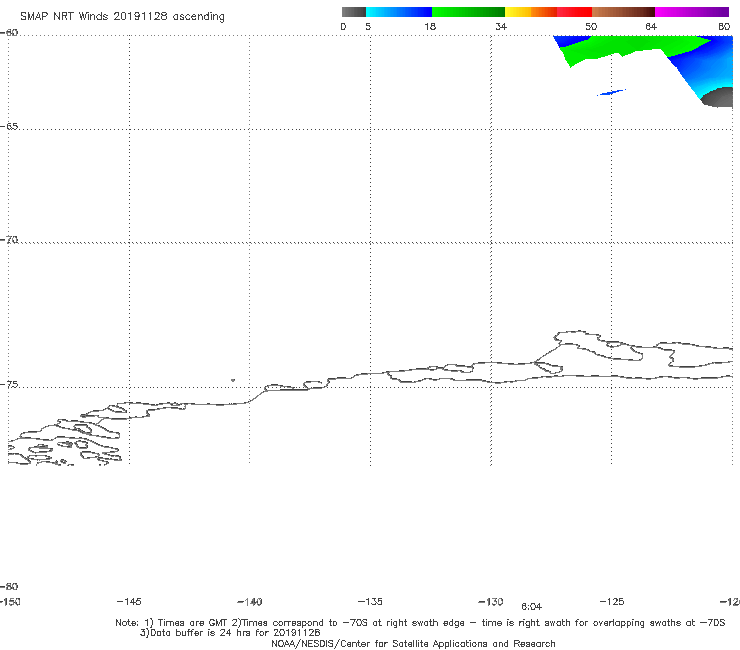
Task: Click the note line starting 'Note: 1) Times are GMT'
Action: point(420,623)
